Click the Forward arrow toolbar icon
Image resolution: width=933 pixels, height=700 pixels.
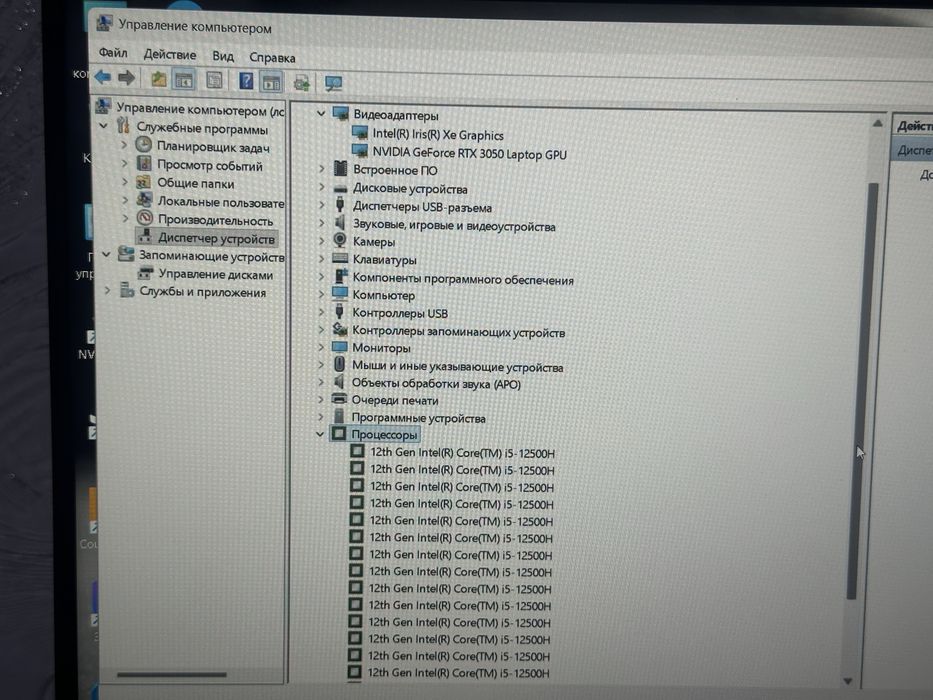[x=126, y=77]
